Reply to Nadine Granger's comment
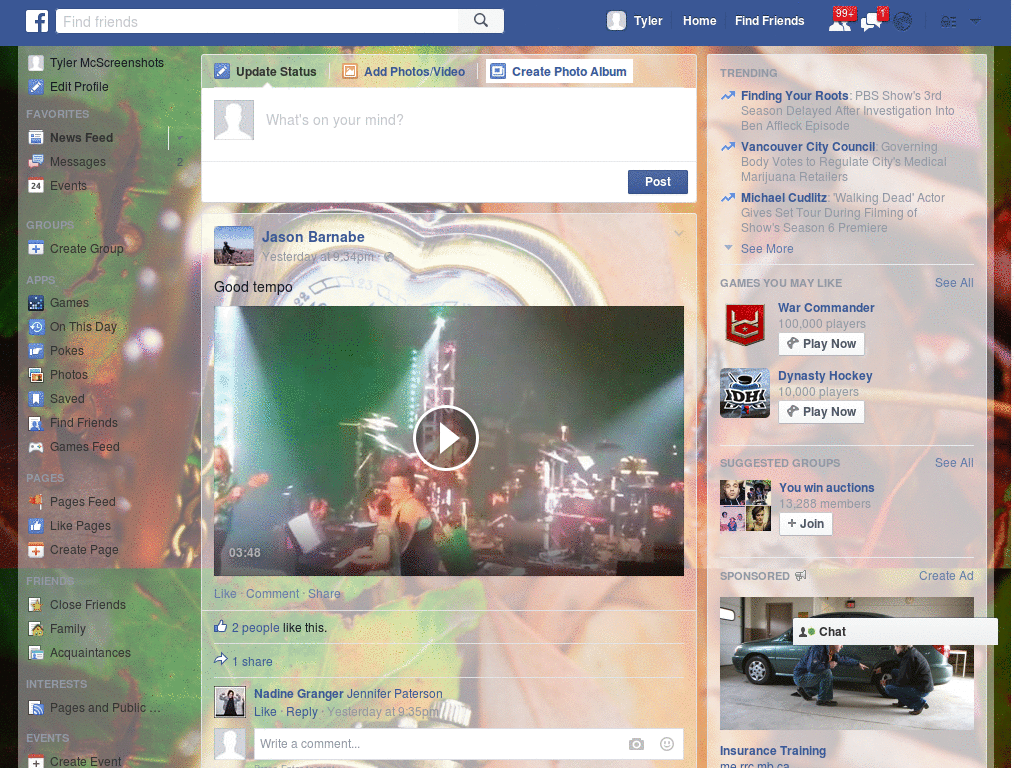 (x=301, y=712)
